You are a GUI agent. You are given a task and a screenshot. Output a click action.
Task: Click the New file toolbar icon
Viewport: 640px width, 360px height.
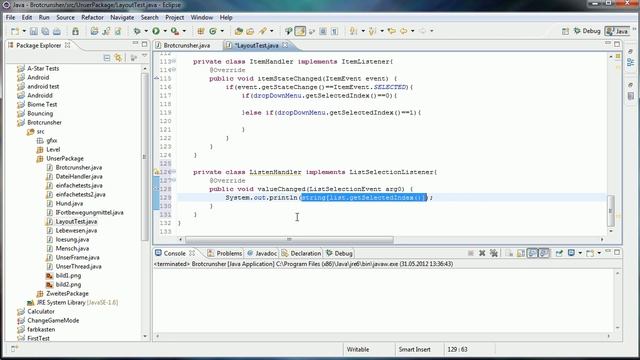click(x=15, y=31)
